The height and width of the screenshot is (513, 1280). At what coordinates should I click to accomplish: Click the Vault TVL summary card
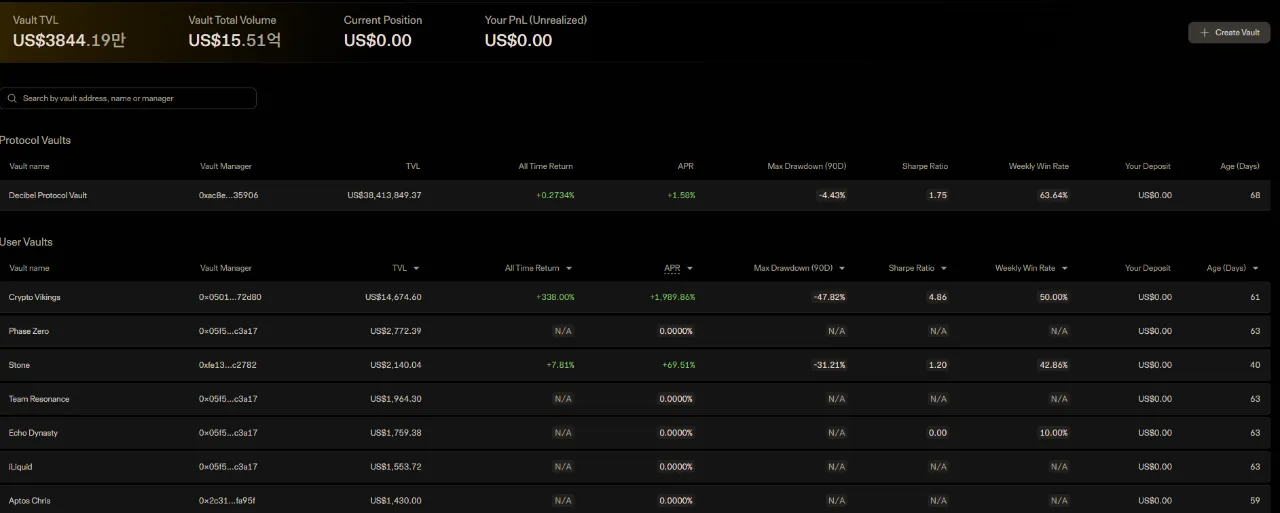click(x=70, y=32)
